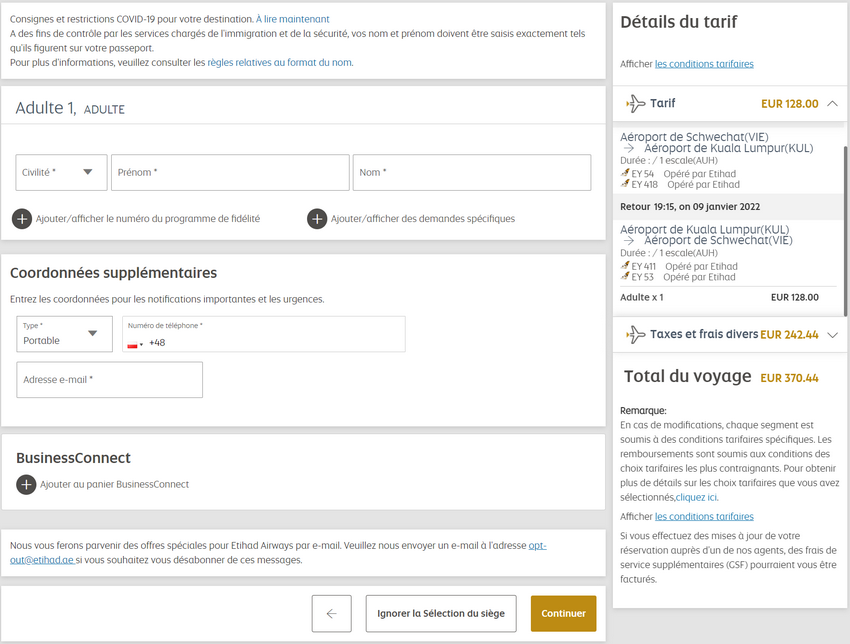This screenshot has width=850, height=644.
Task: Click the opt-out@etihad.ae email link
Action: coord(42,560)
